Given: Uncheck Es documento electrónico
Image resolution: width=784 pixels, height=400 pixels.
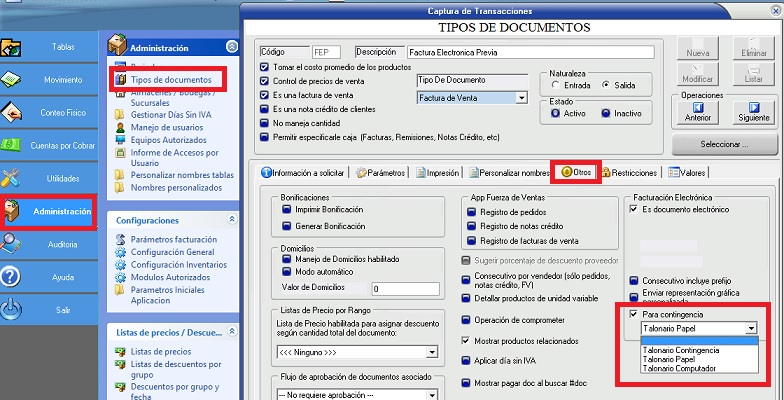Looking at the screenshot, I should pos(632,210).
